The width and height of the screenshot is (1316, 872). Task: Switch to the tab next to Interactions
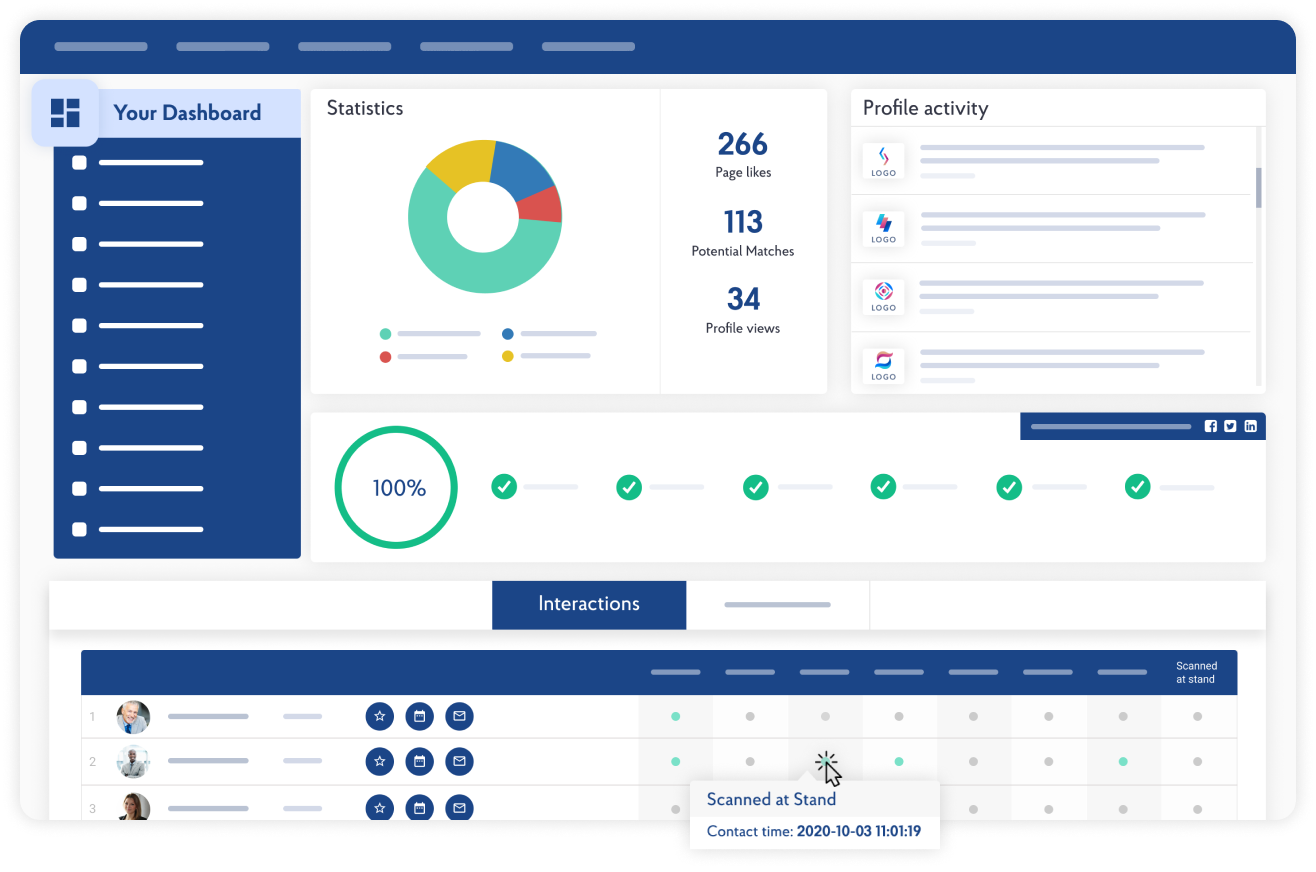click(x=777, y=605)
